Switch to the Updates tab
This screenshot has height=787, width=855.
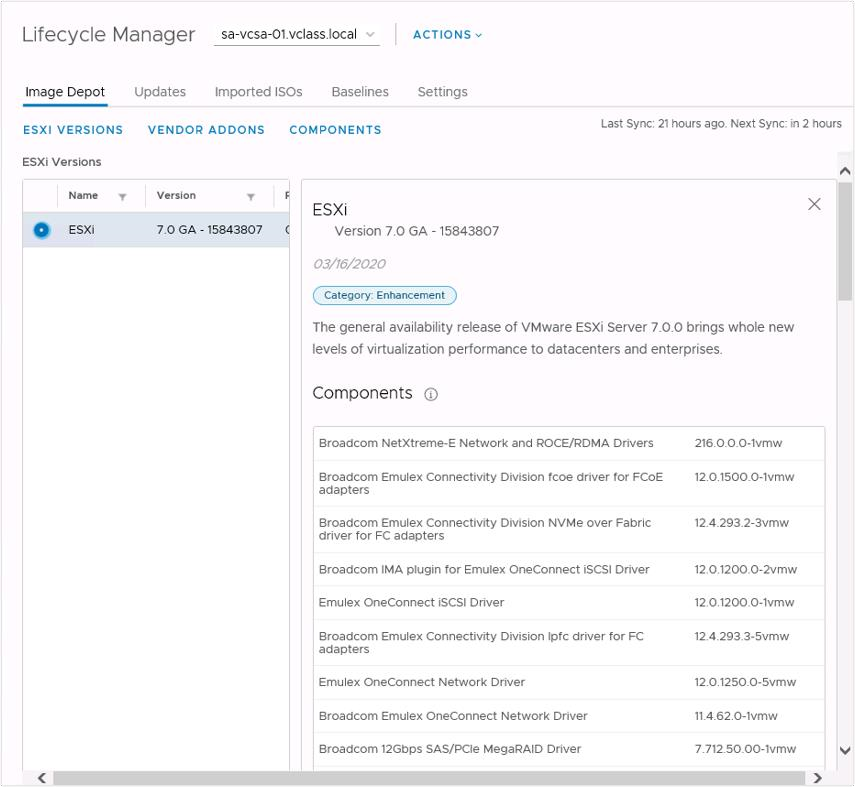click(160, 92)
